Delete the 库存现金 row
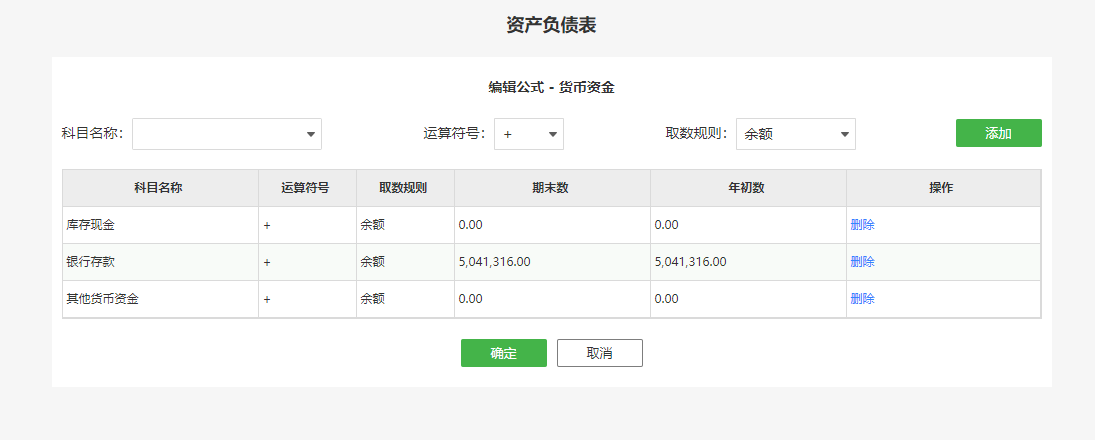The width and height of the screenshot is (1095, 440). (862, 225)
